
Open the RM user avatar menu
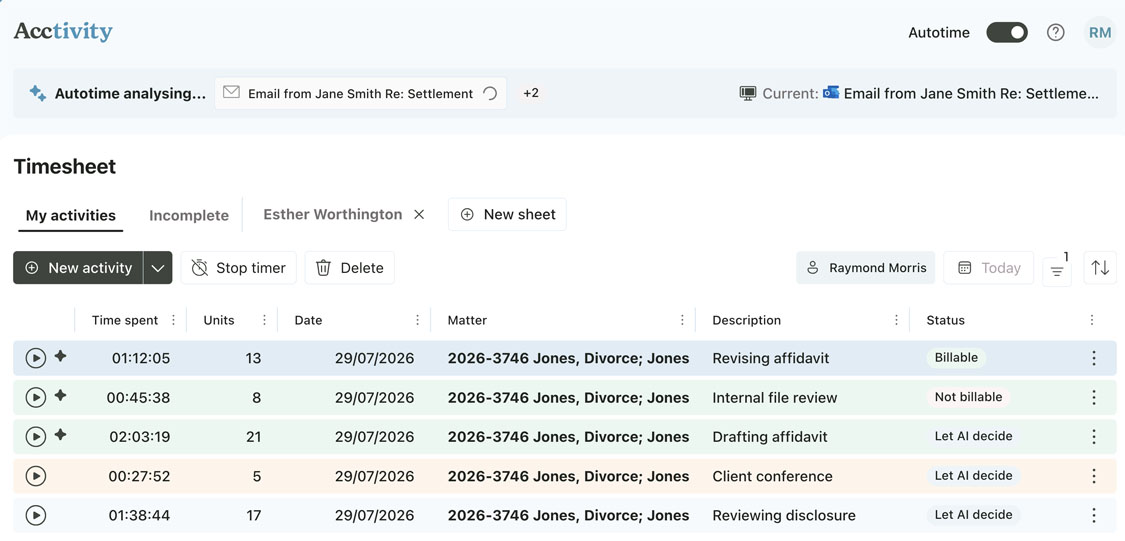pos(1100,32)
